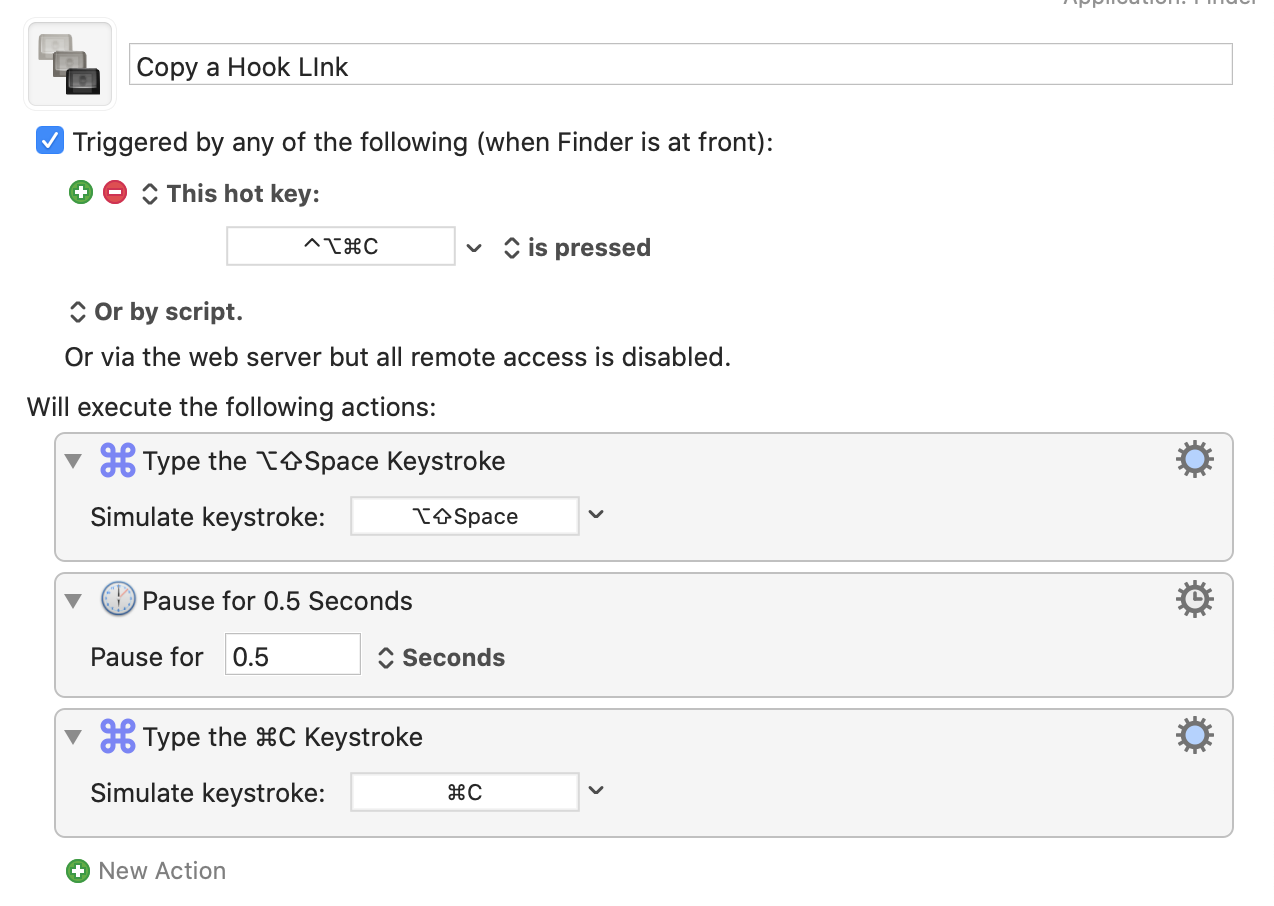Screen dimensions: 1274x906
Task: Click the macro icon thumbnail
Action: [70, 65]
